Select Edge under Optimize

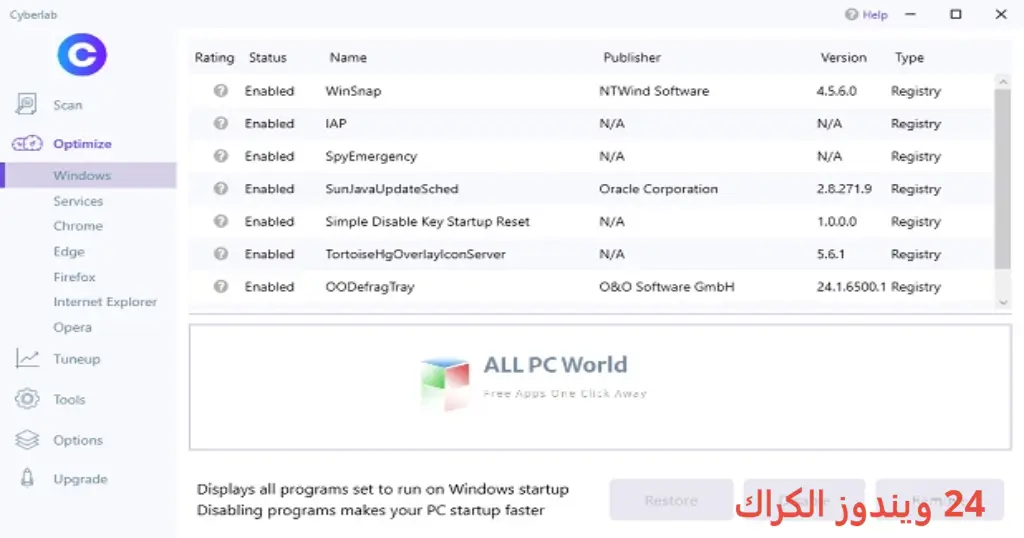(69, 251)
